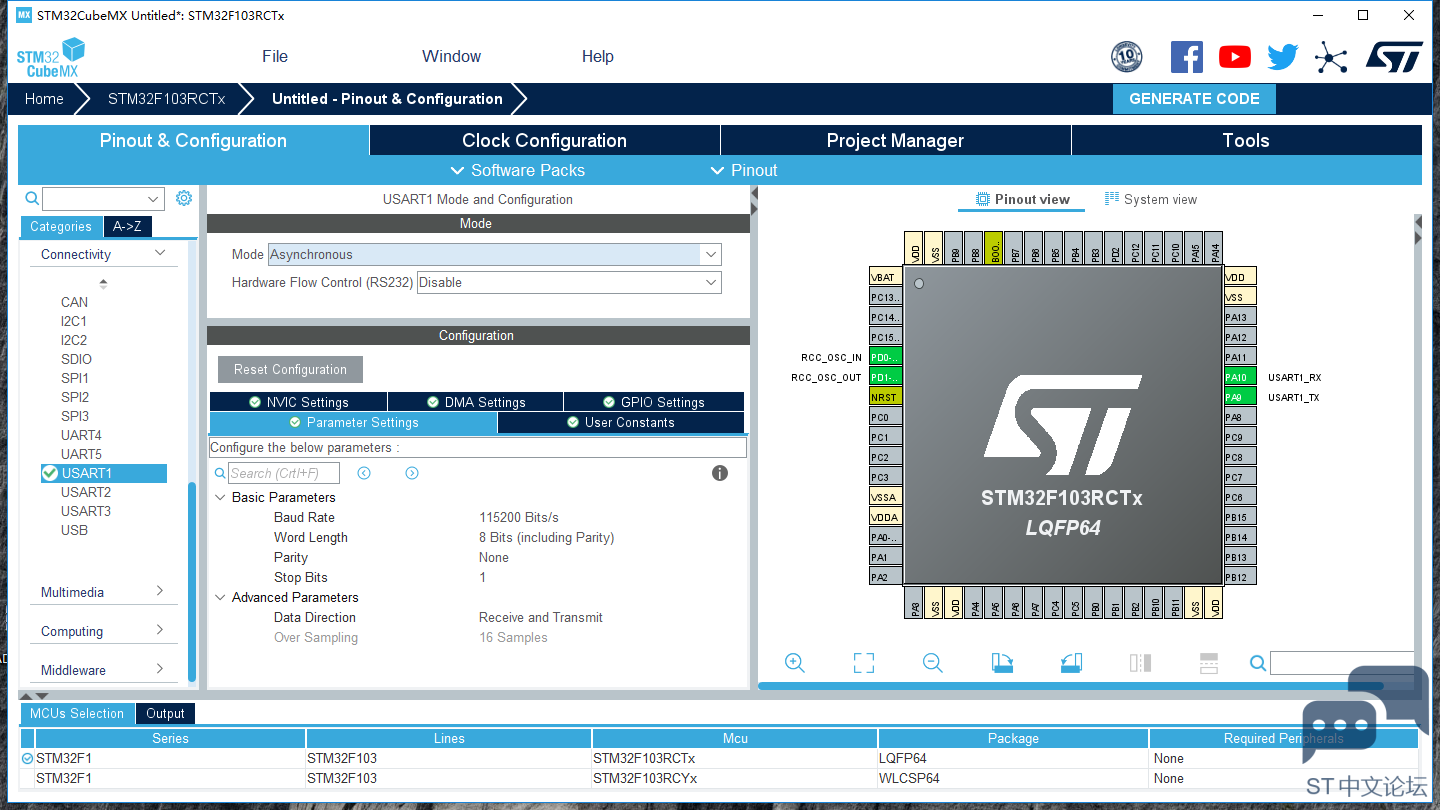Expand the Middleware category
Viewport: 1440px width, 810px height.
[104, 670]
